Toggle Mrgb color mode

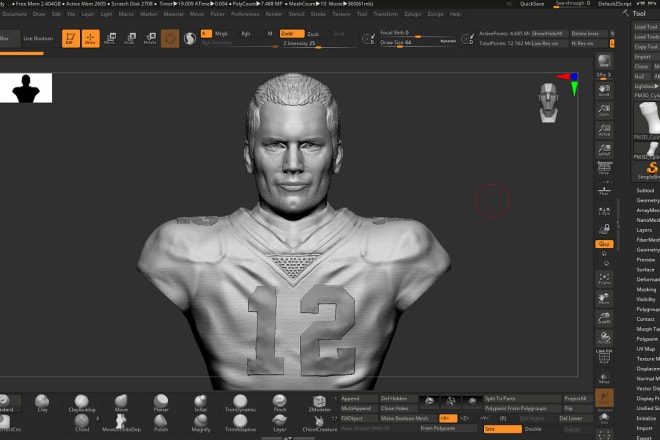(221, 34)
